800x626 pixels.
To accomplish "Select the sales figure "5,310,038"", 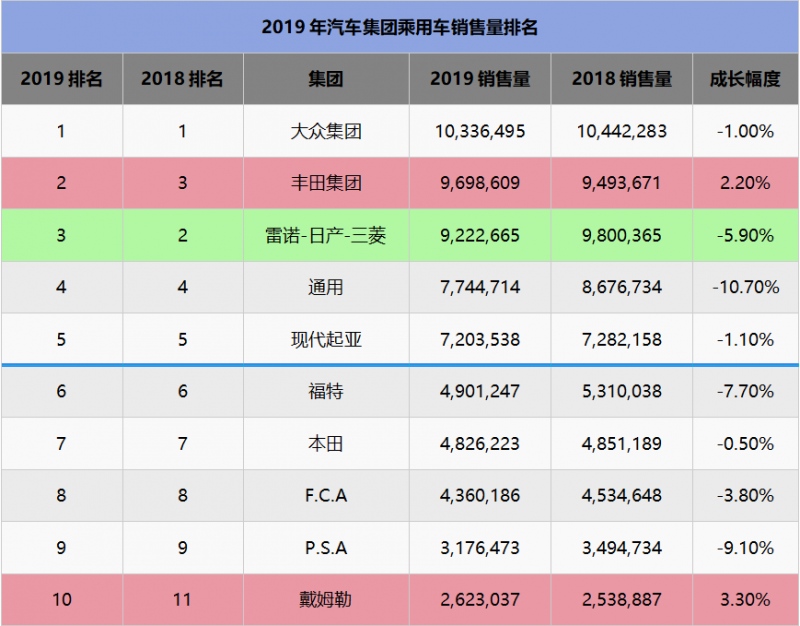I will coord(622,391).
